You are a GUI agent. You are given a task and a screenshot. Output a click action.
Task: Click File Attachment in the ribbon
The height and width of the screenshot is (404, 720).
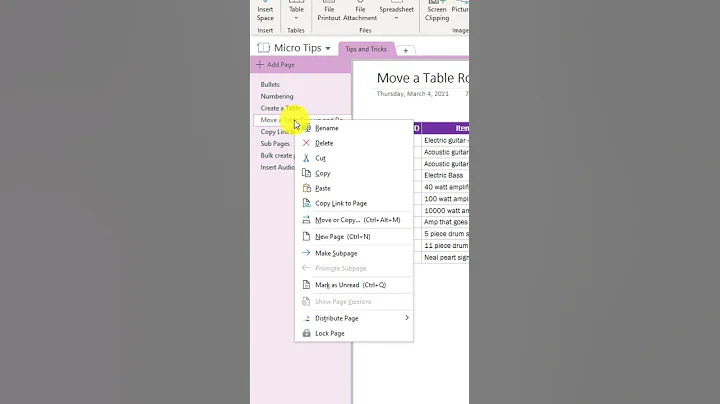[360, 11]
